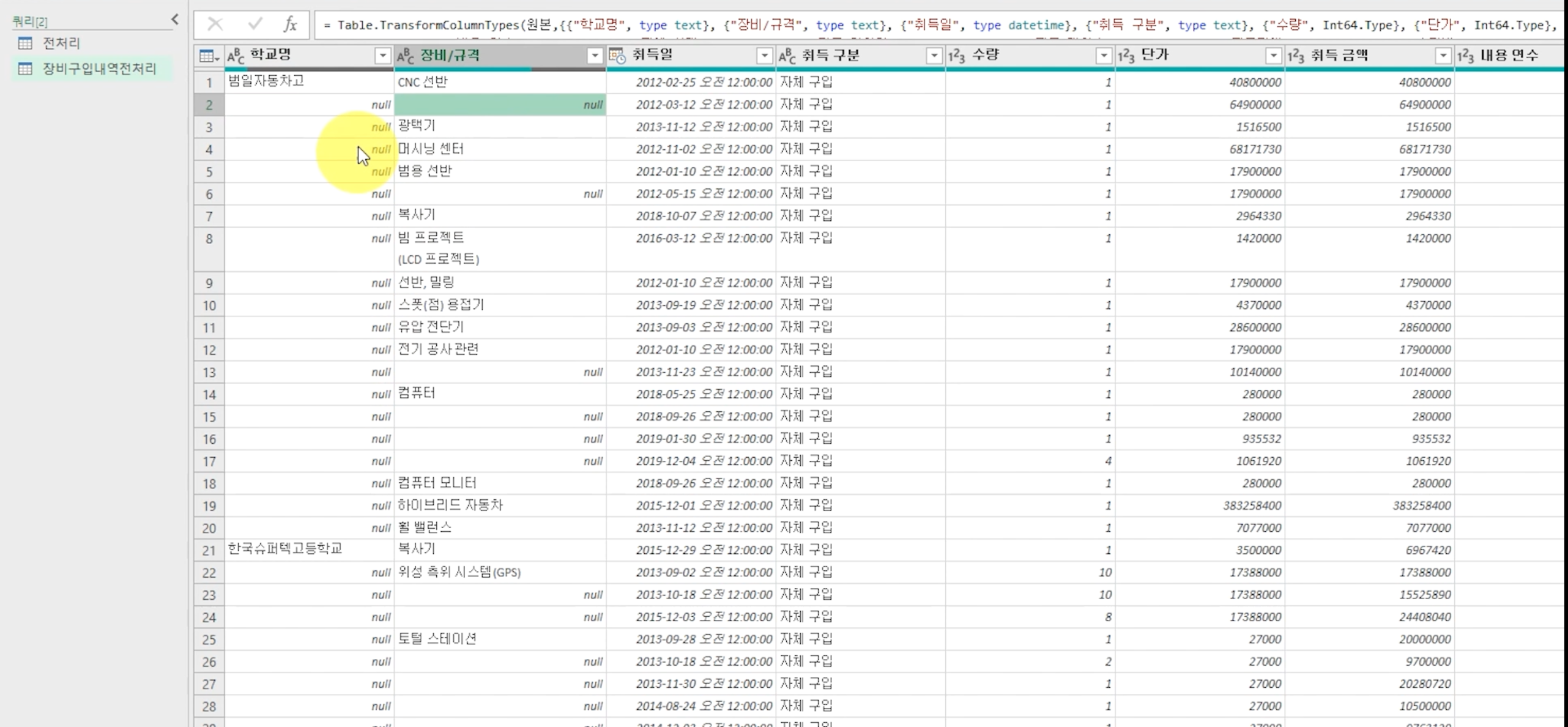Click the ABC type icon of 취득 구분 column
1568x727 pixels.
(787, 56)
